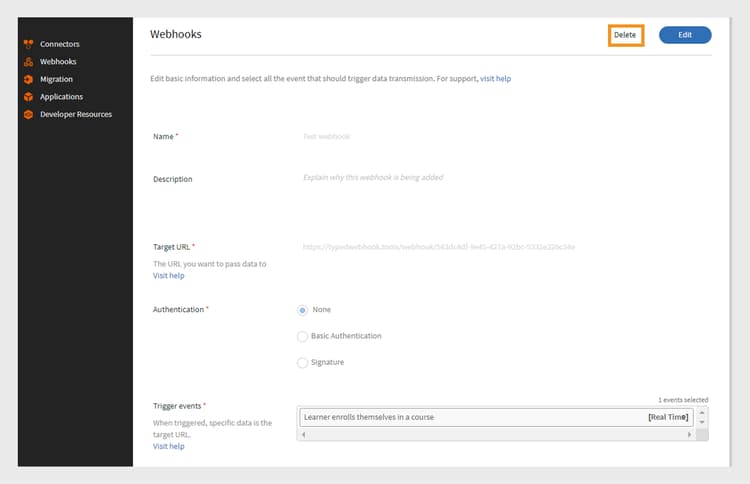
Task: Open Connectors from the sidebar menu
Action: click(x=59, y=44)
